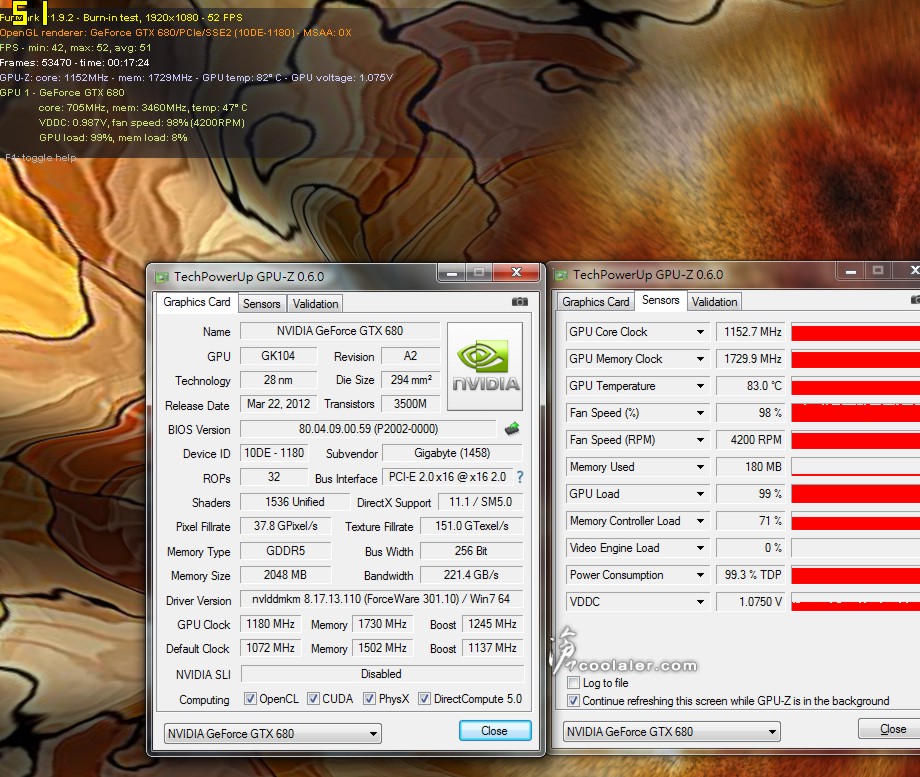This screenshot has width=920, height=777.
Task: Toggle the OpenCL checkbox
Action: (x=250, y=699)
